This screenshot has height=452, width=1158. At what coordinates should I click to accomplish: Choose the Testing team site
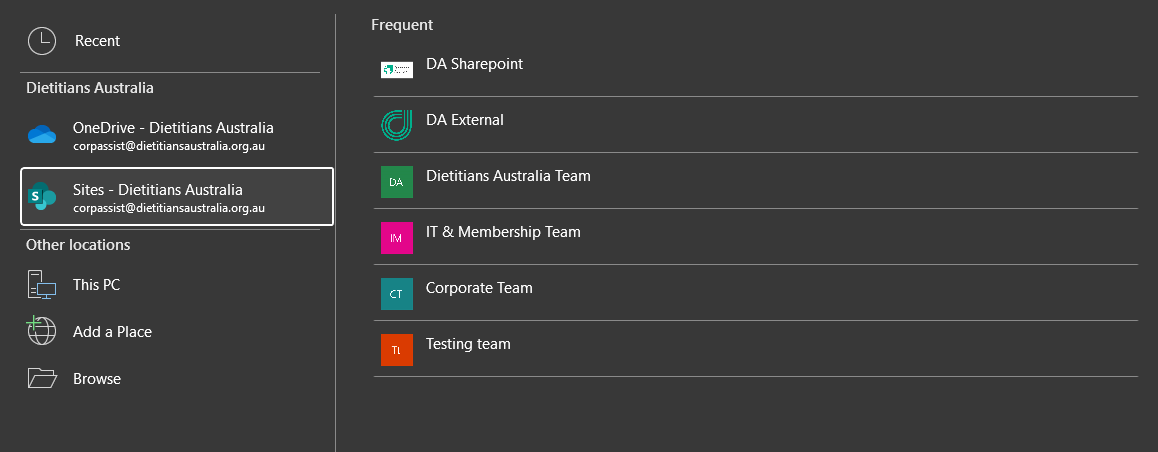(x=468, y=344)
